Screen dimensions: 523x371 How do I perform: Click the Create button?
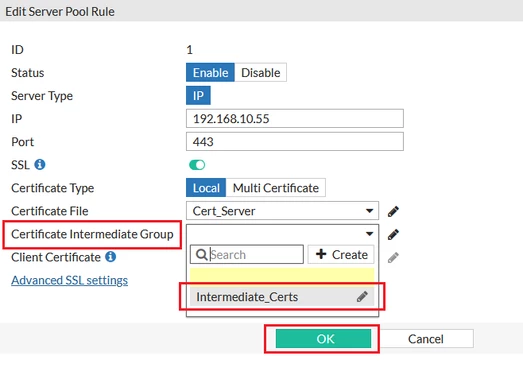341,255
